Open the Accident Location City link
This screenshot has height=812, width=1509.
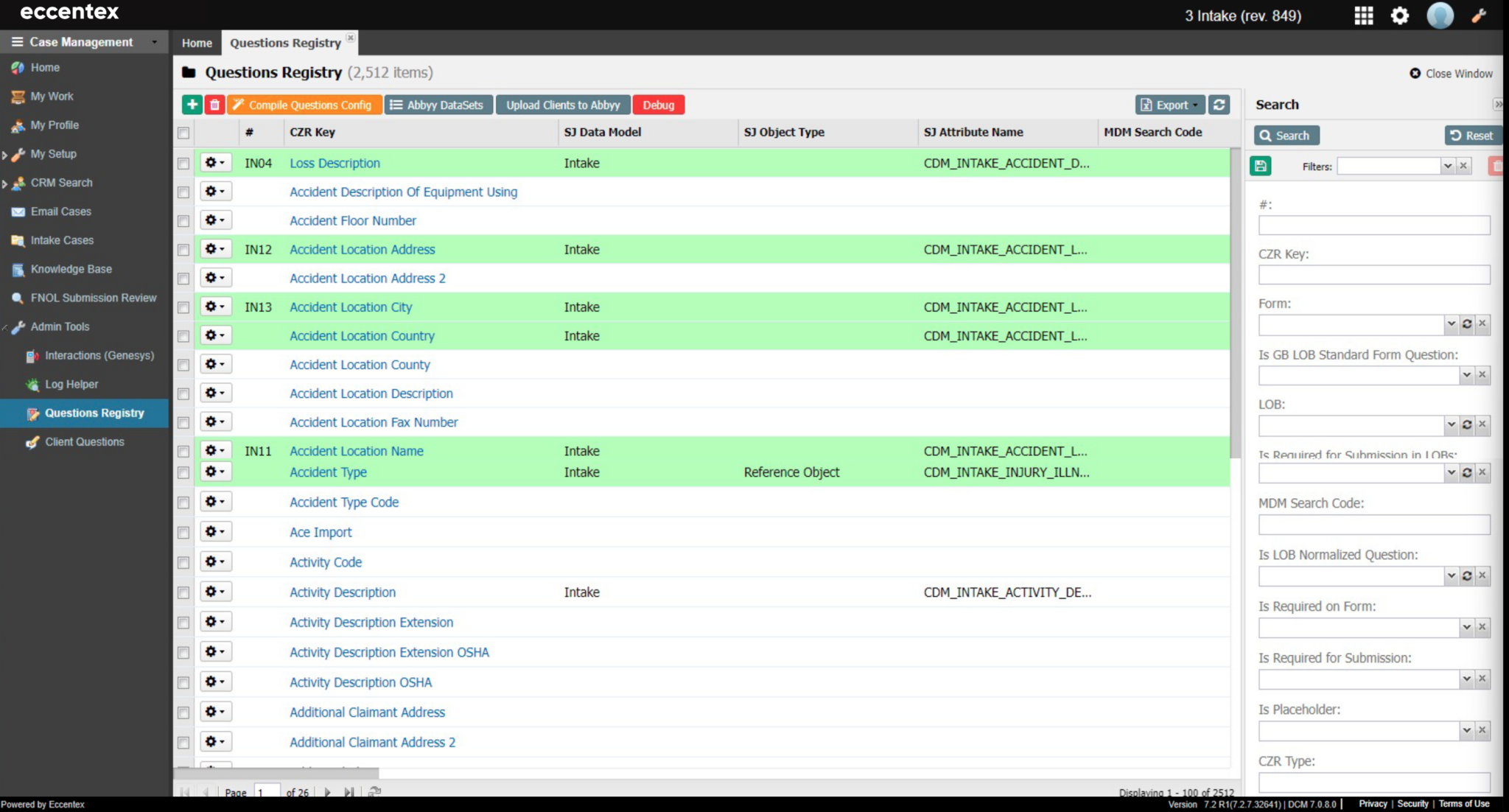(x=351, y=307)
